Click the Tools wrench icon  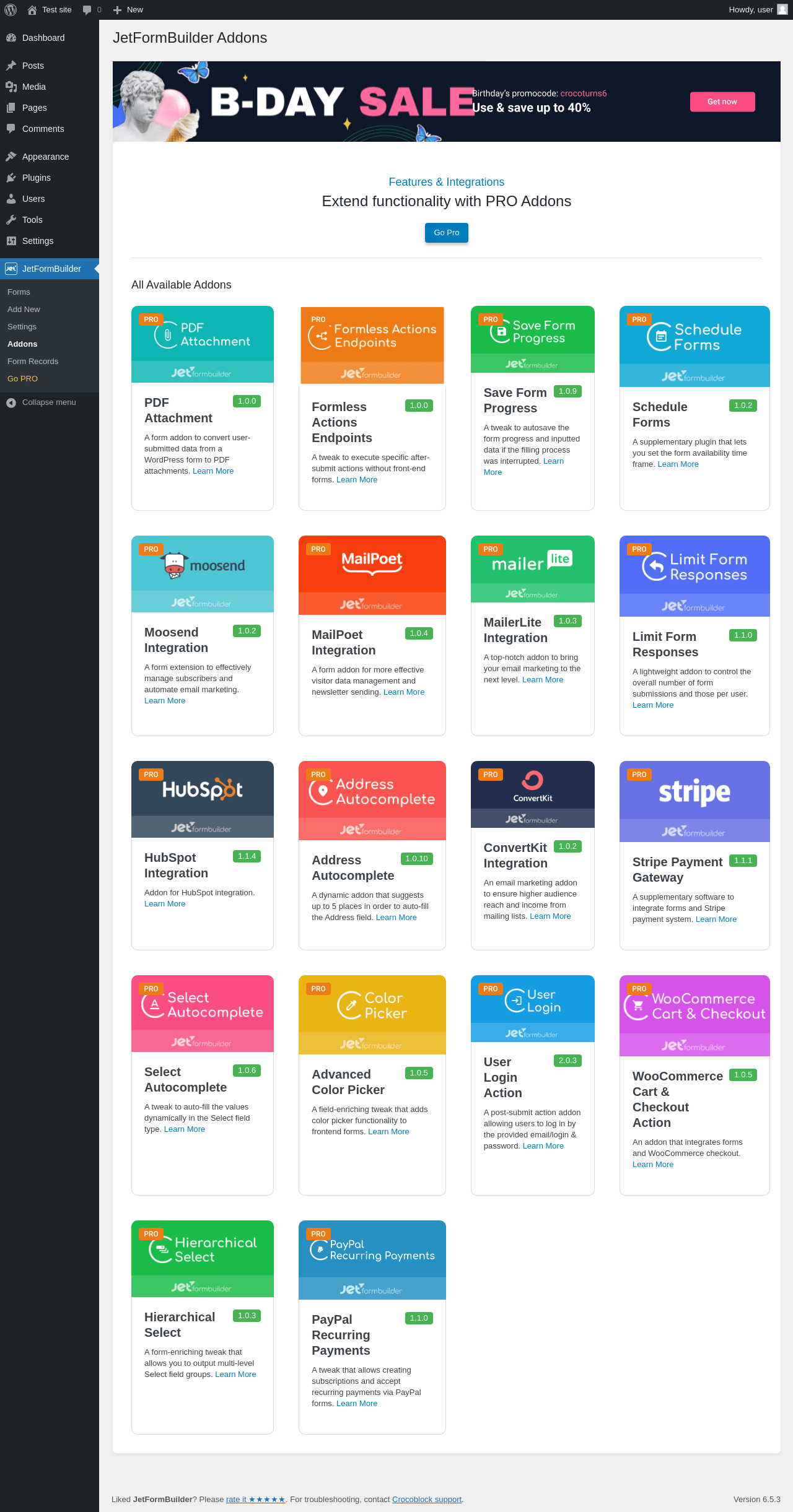(11, 220)
